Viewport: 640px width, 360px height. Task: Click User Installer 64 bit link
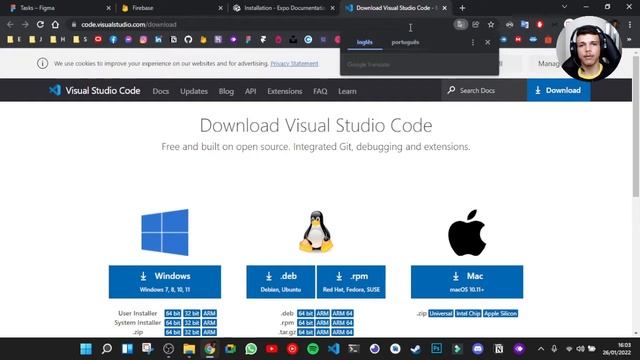[x=173, y=313]
